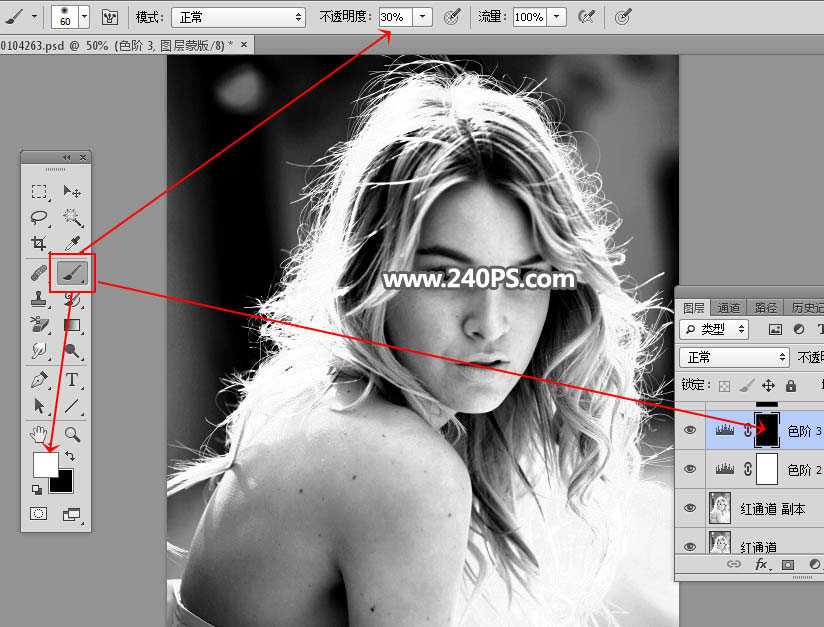
Task: Switch to the 路径 tab
Action: [766, 308]
